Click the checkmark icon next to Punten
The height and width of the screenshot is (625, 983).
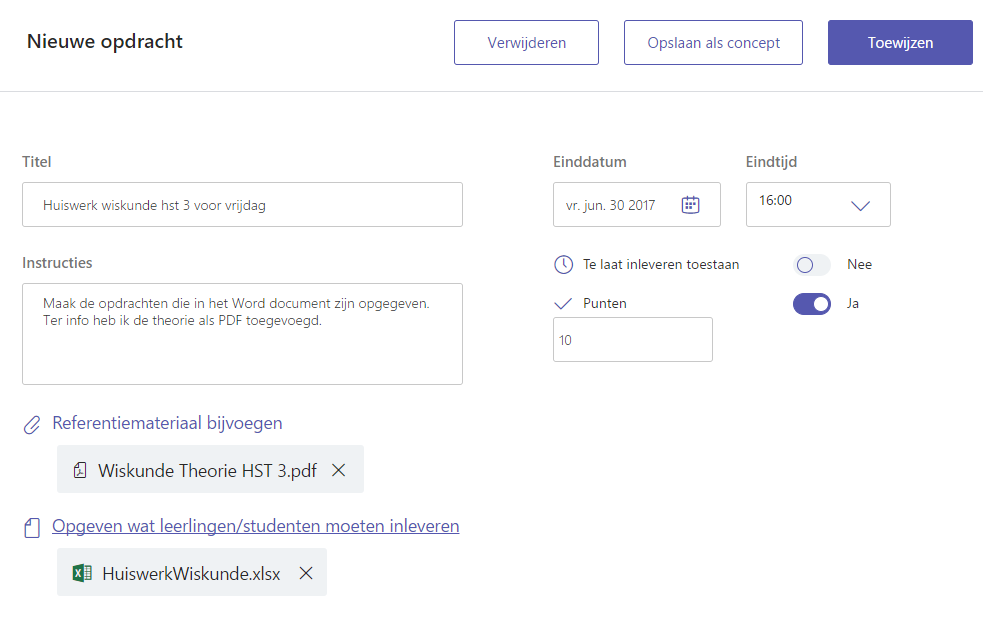[x=563, y=303]
